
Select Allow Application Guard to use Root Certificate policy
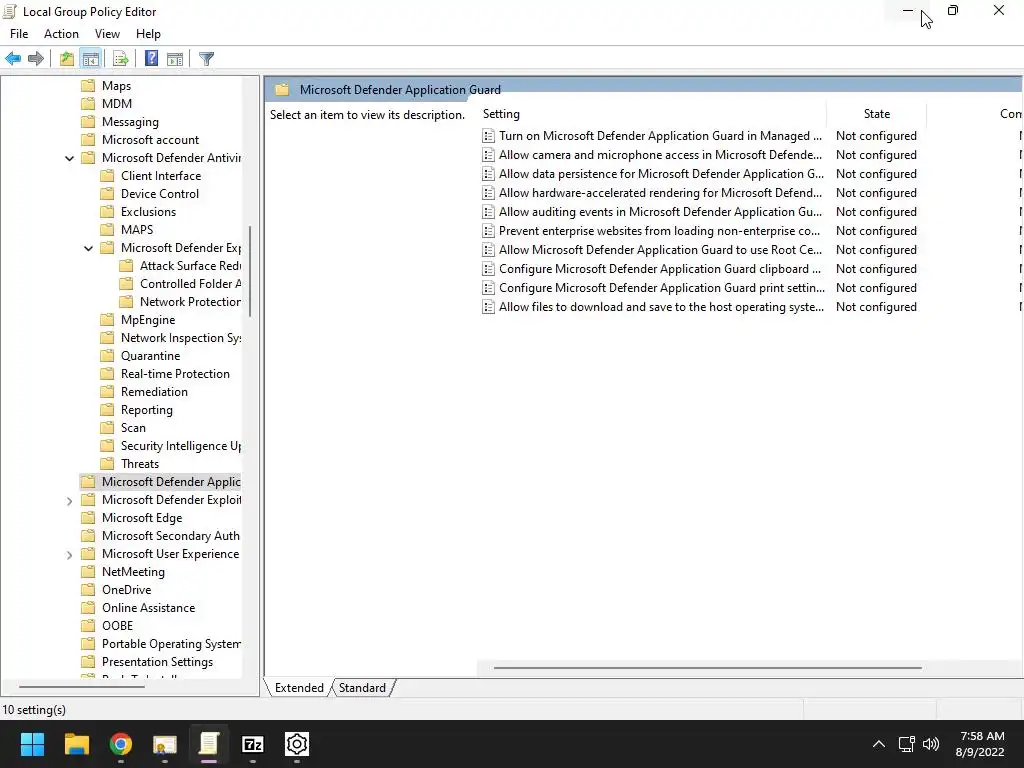pyautogui.click(x=660, y=249)
